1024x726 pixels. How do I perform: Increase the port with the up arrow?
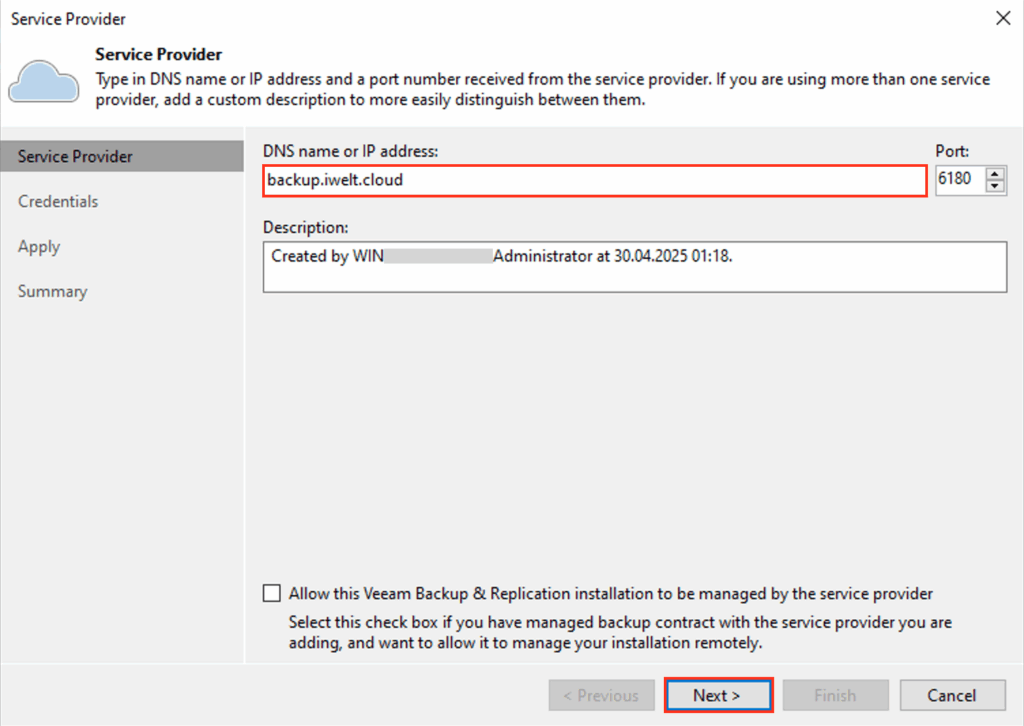(x=995, y=174)
